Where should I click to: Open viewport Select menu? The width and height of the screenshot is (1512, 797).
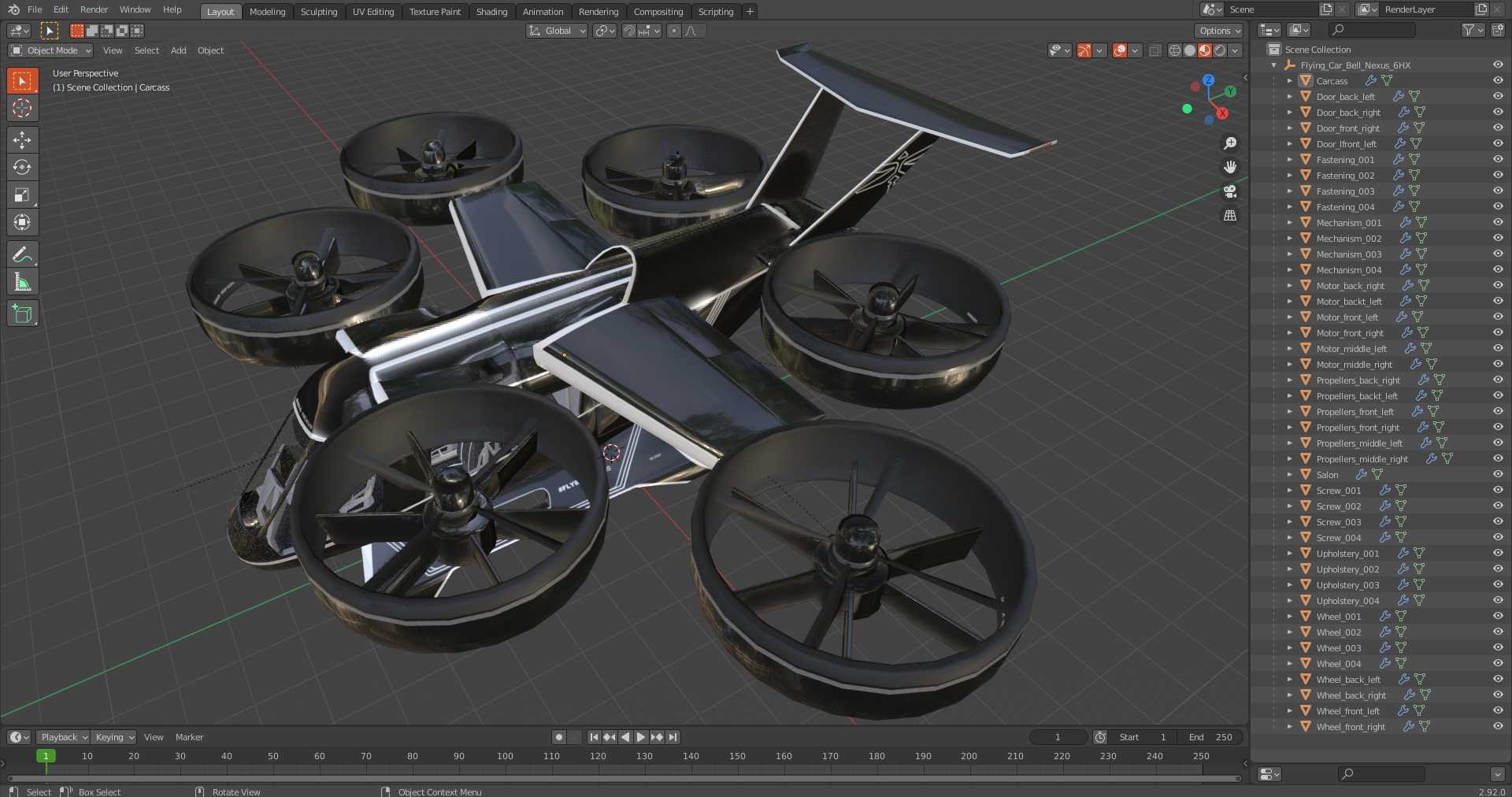[146, 50]
